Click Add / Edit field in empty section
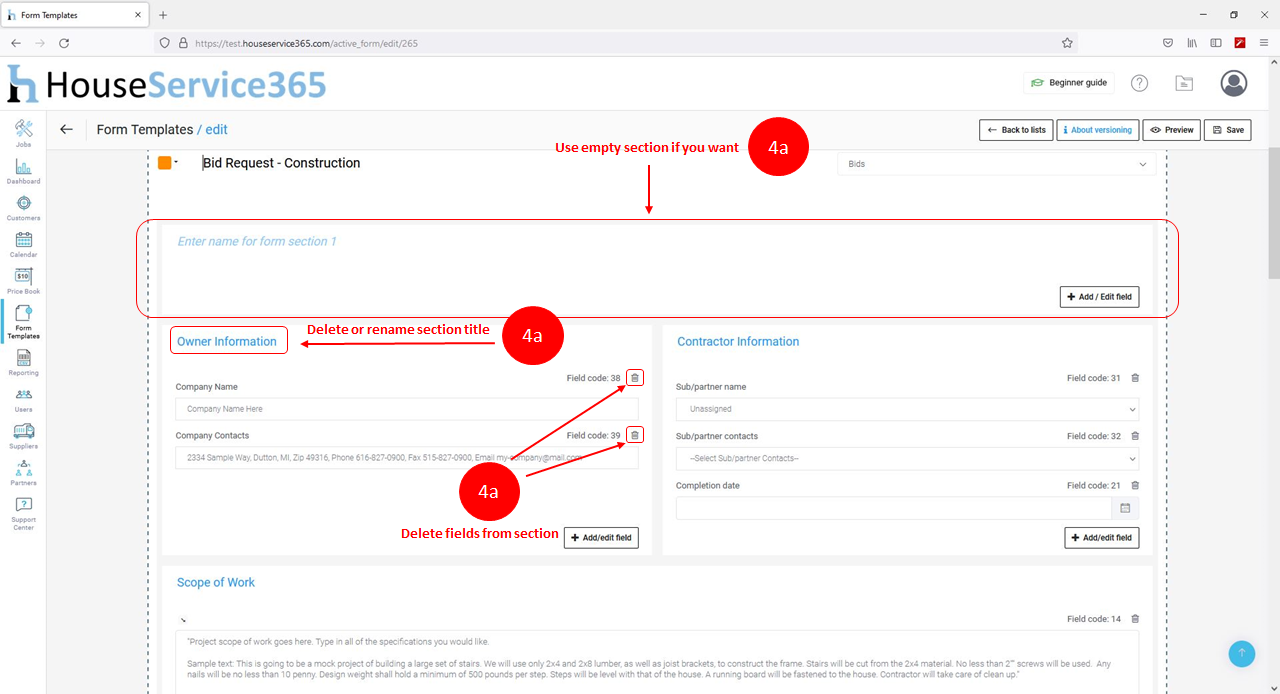This screenshot has height=694, width=1280. click(1099, 297)
